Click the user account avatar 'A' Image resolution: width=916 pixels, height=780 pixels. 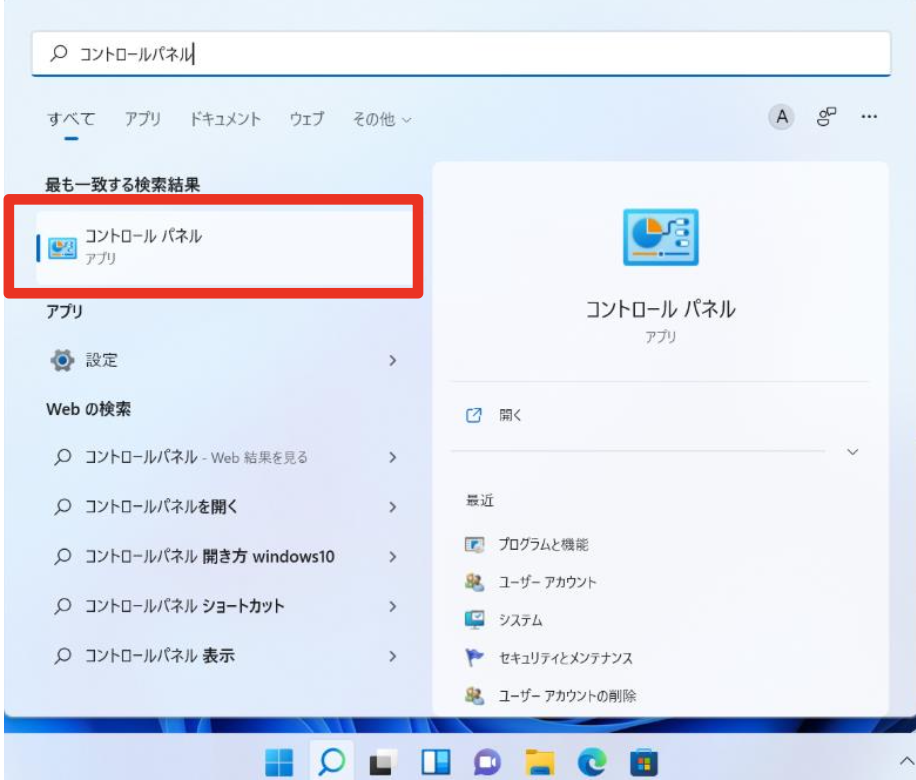[781, 118]
